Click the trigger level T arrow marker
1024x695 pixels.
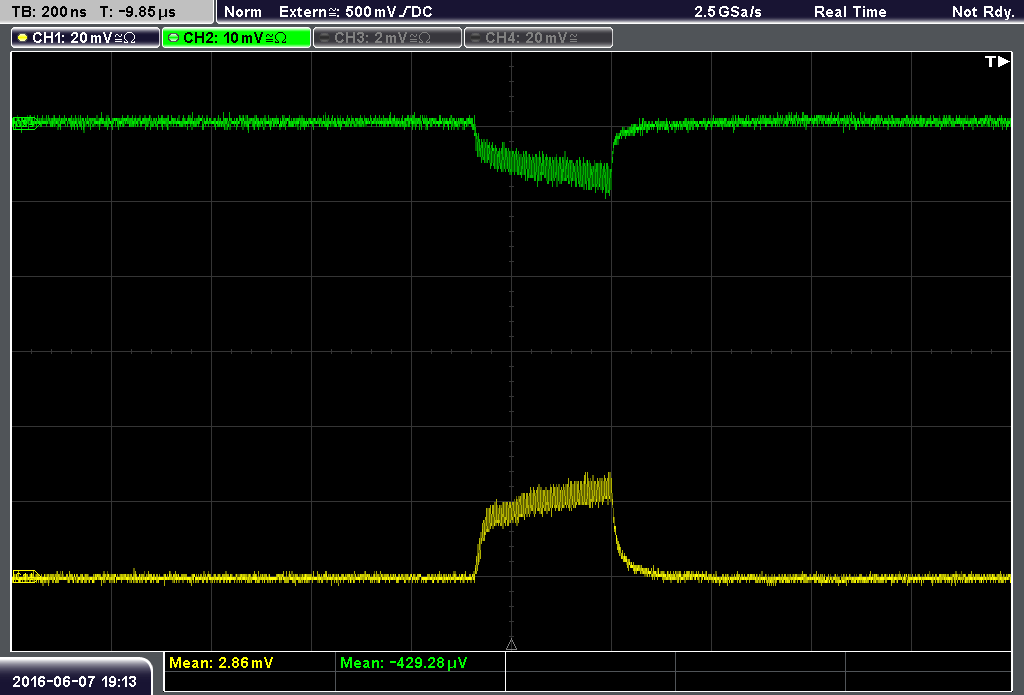(997, 61)
